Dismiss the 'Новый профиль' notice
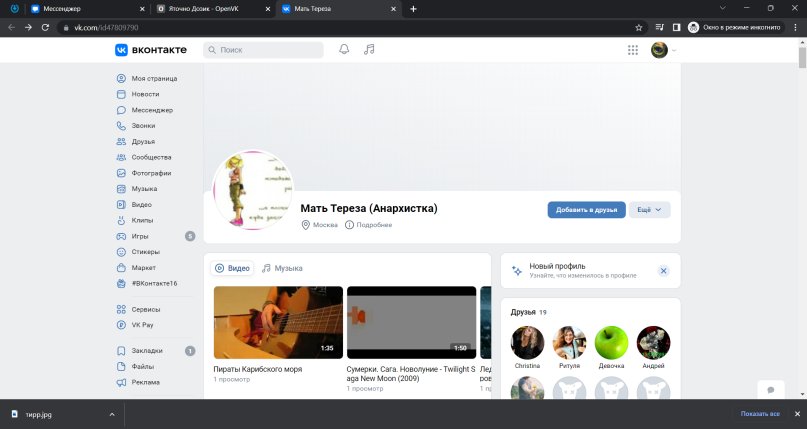Screen dimensions: 807x429 (663, 270)
